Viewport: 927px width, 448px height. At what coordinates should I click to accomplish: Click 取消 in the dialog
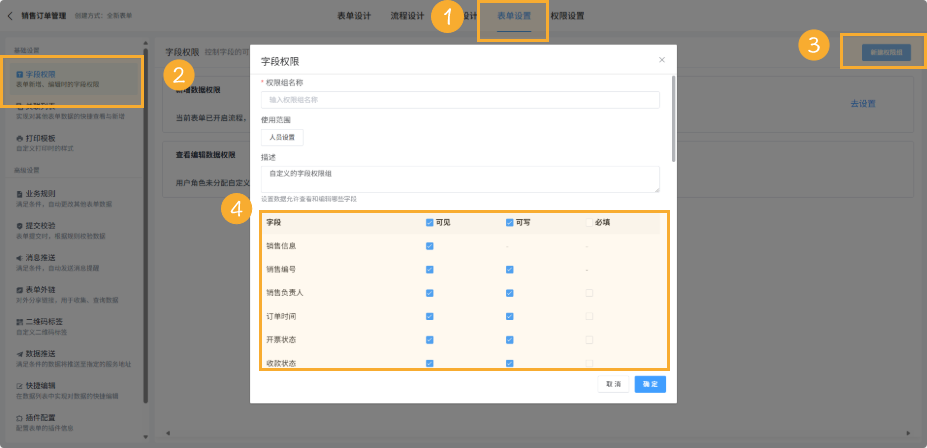pos(613,384)
